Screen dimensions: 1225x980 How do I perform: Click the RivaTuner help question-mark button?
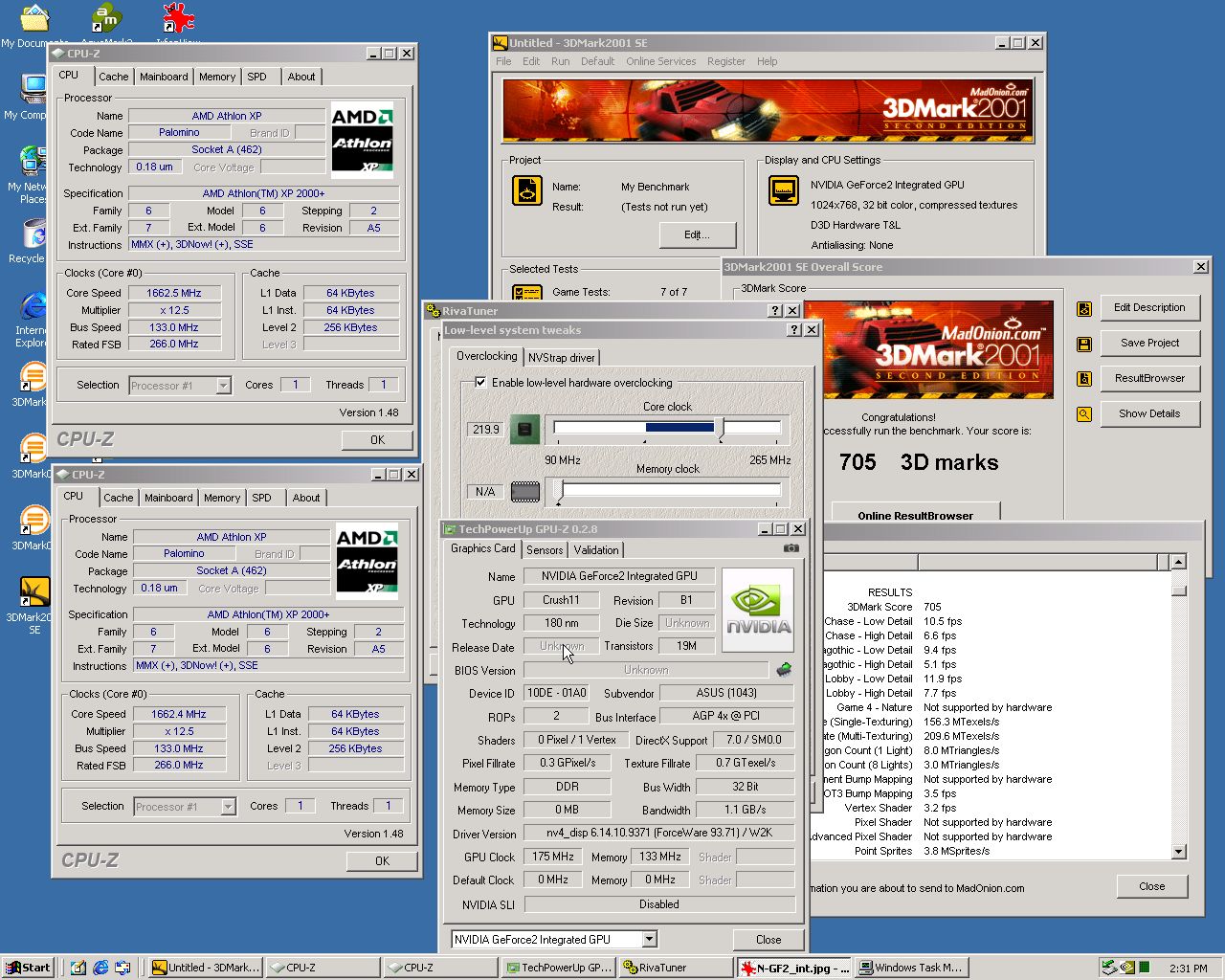(775, 310)
